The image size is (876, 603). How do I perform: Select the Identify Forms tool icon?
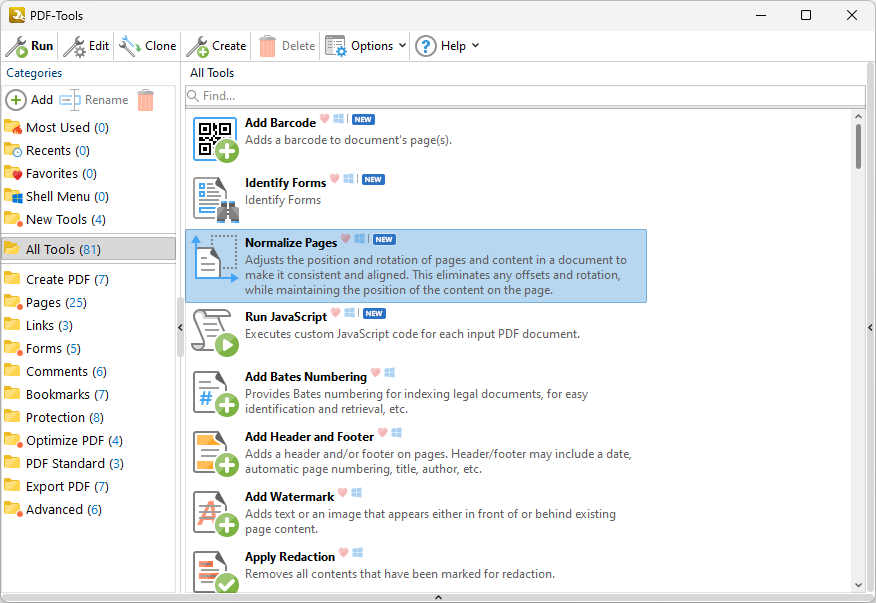(x=215, y=198)
